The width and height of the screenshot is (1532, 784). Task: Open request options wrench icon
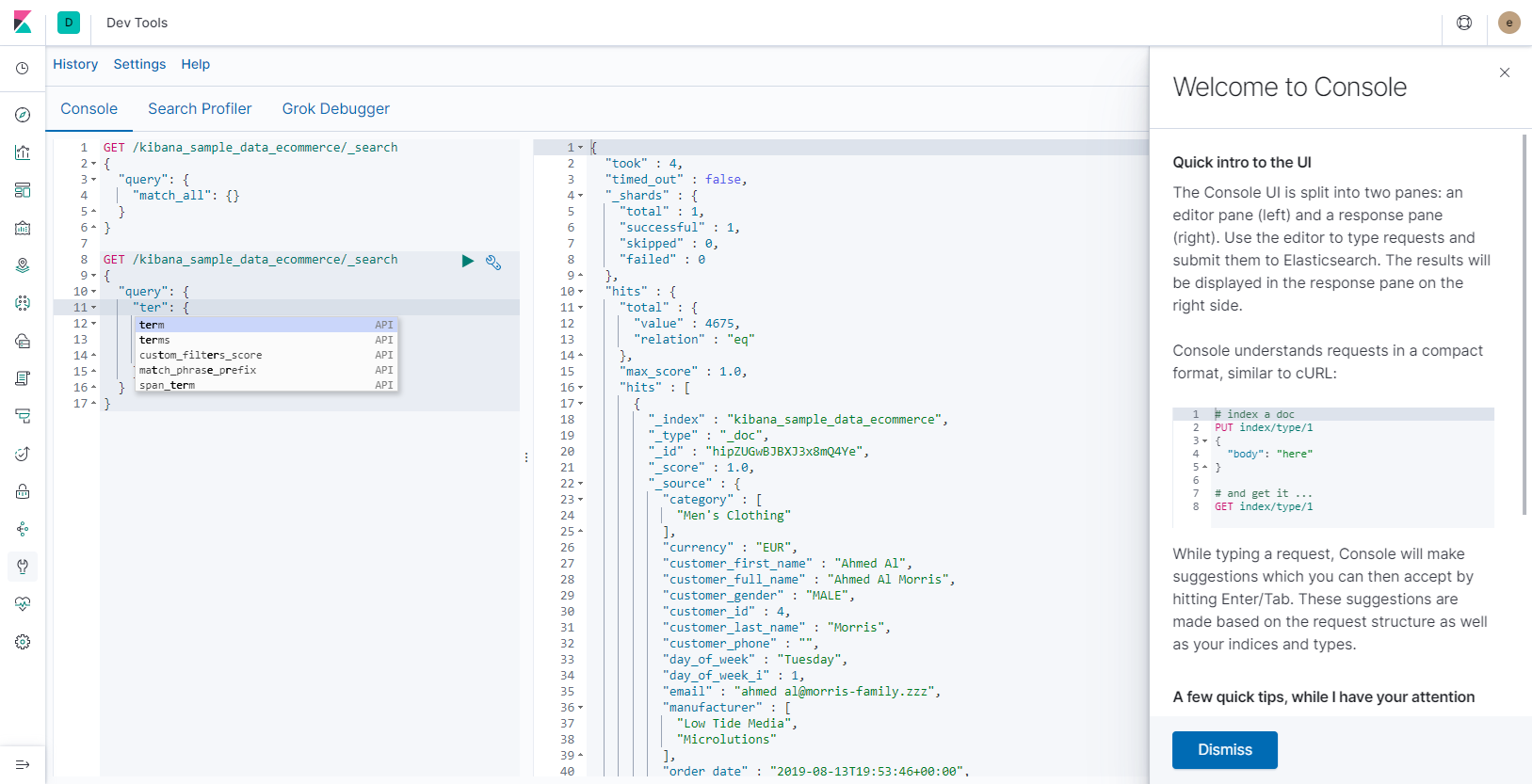pos(493,262)
